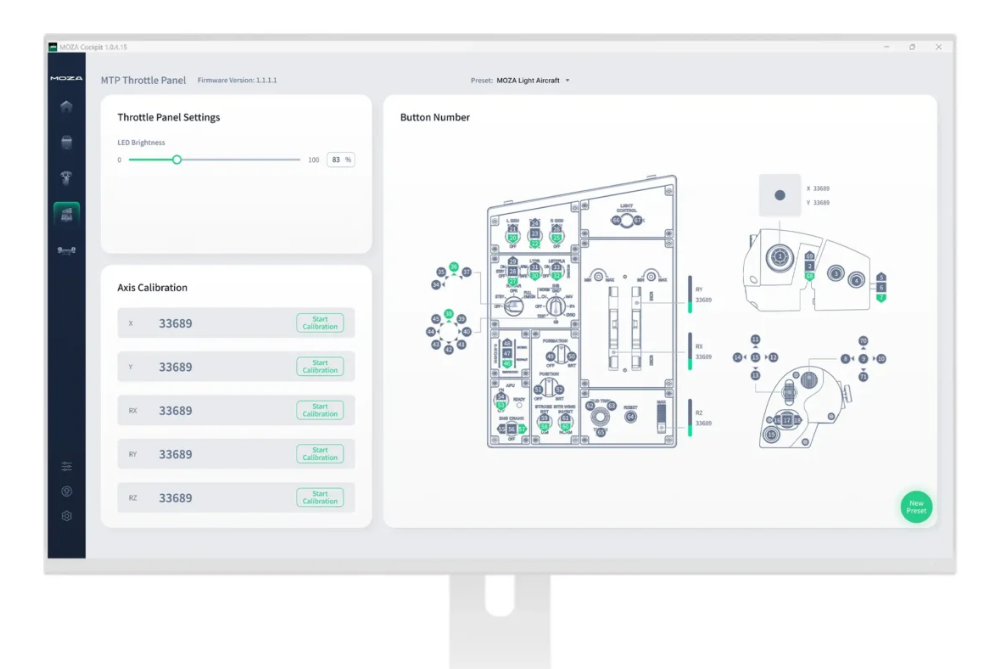Click button number 66 under Light Control
This screenshot has height=669, width=996.
tap(616, 220)
